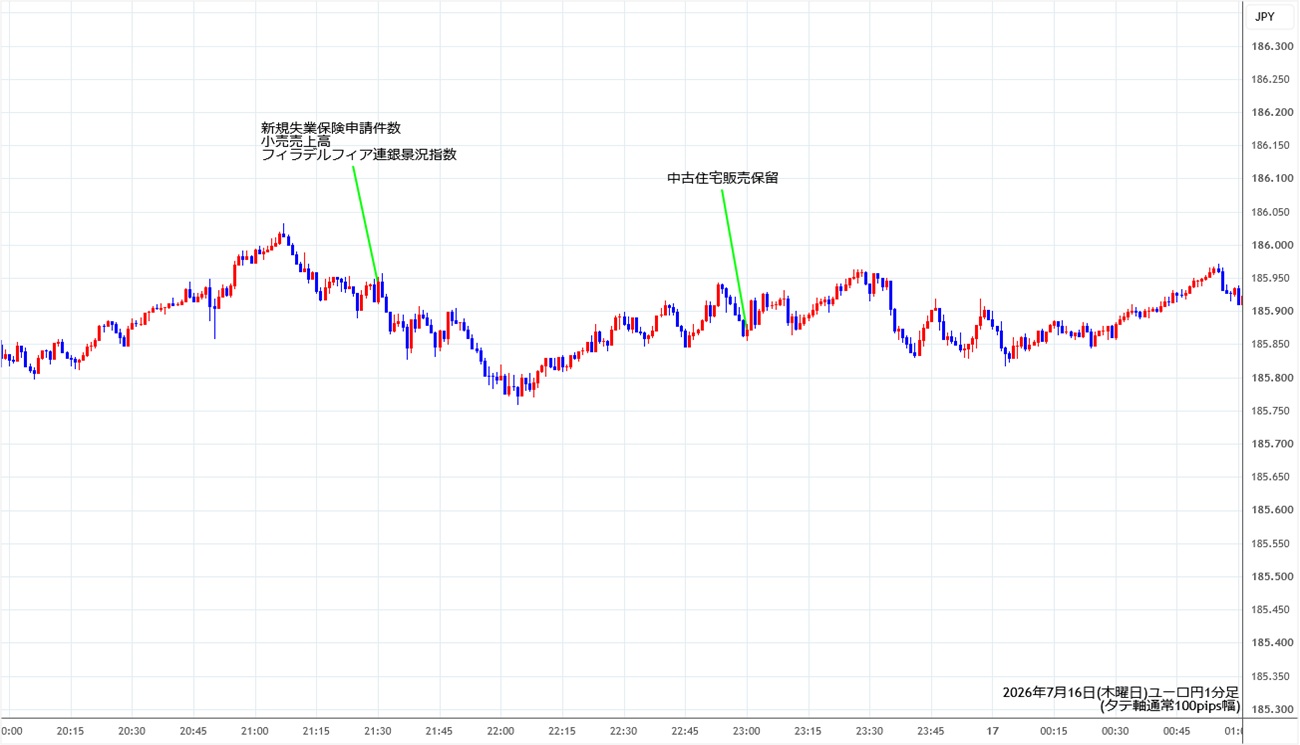Click the 22:45 time axis label
Viewport: 1300px width, 745px height.
point(686,731)
